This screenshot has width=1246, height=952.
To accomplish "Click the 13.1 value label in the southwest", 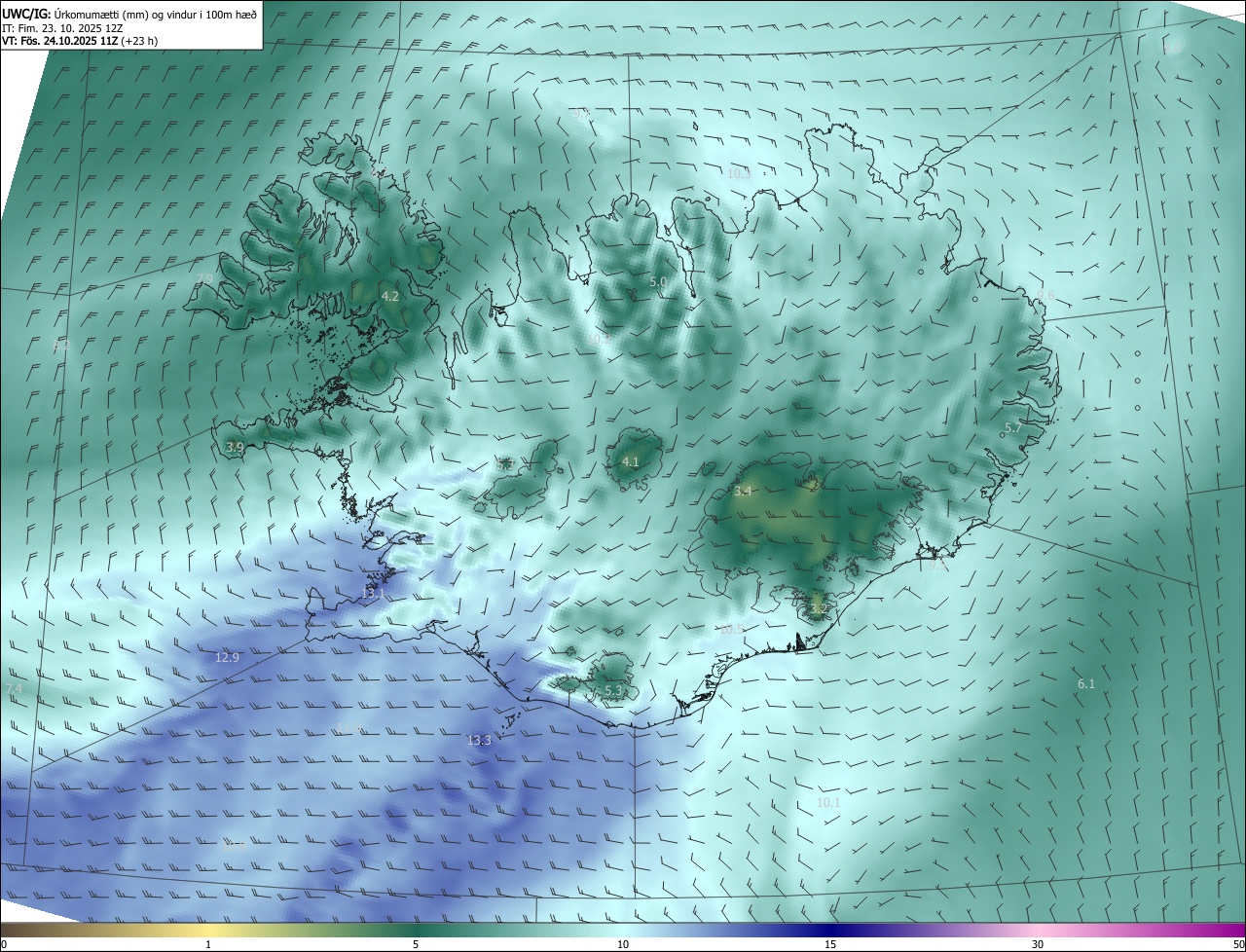I will [x=374, y=593].
